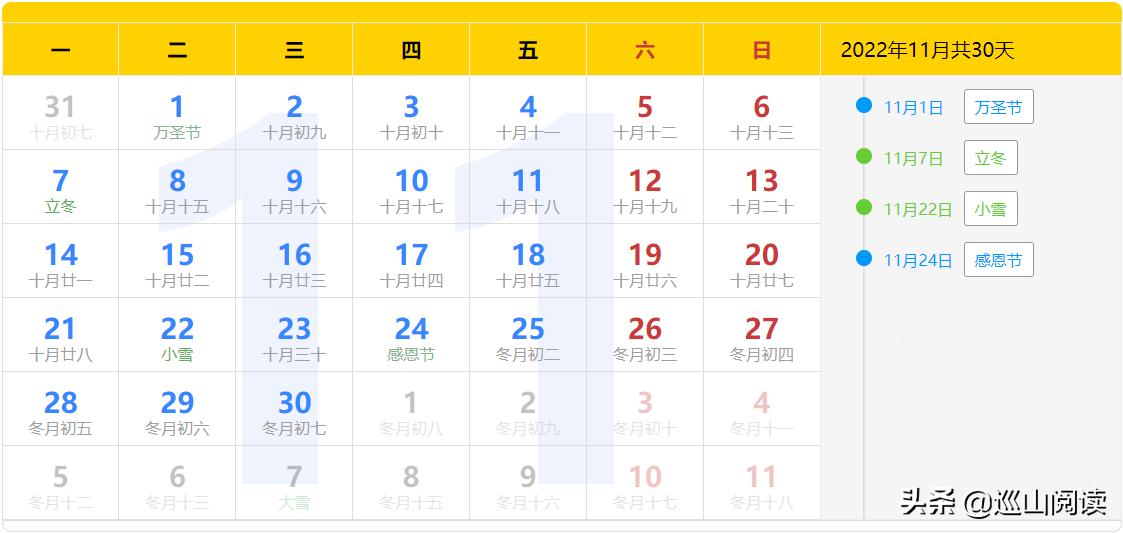Click the 三 Wednesday column header
This screenshot has width=1123, height=533.
[x=294, y=49]
